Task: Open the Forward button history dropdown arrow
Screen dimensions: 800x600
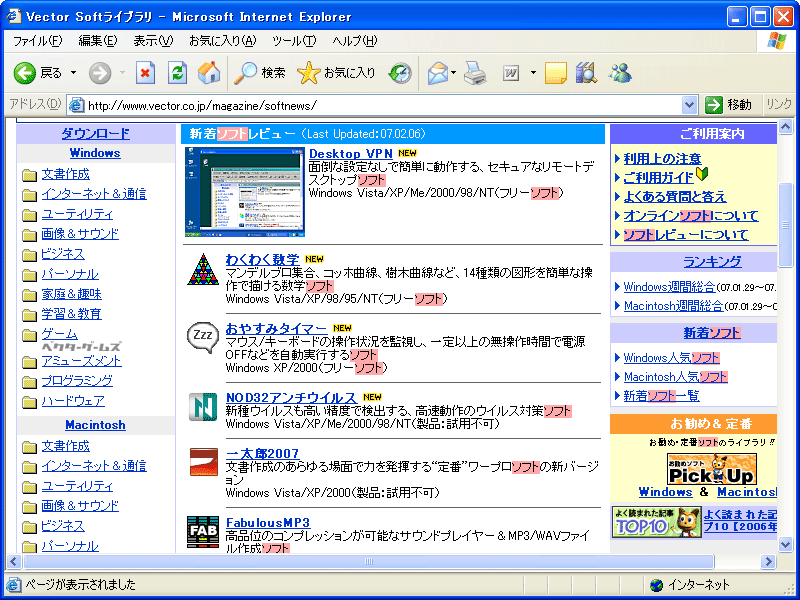Action: (122, 73)
